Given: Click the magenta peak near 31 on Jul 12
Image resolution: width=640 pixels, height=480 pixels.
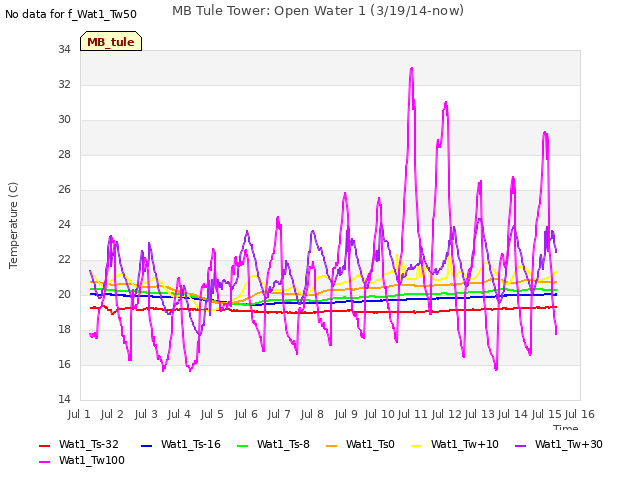Looking at the screenshot, I should [446, 102].
